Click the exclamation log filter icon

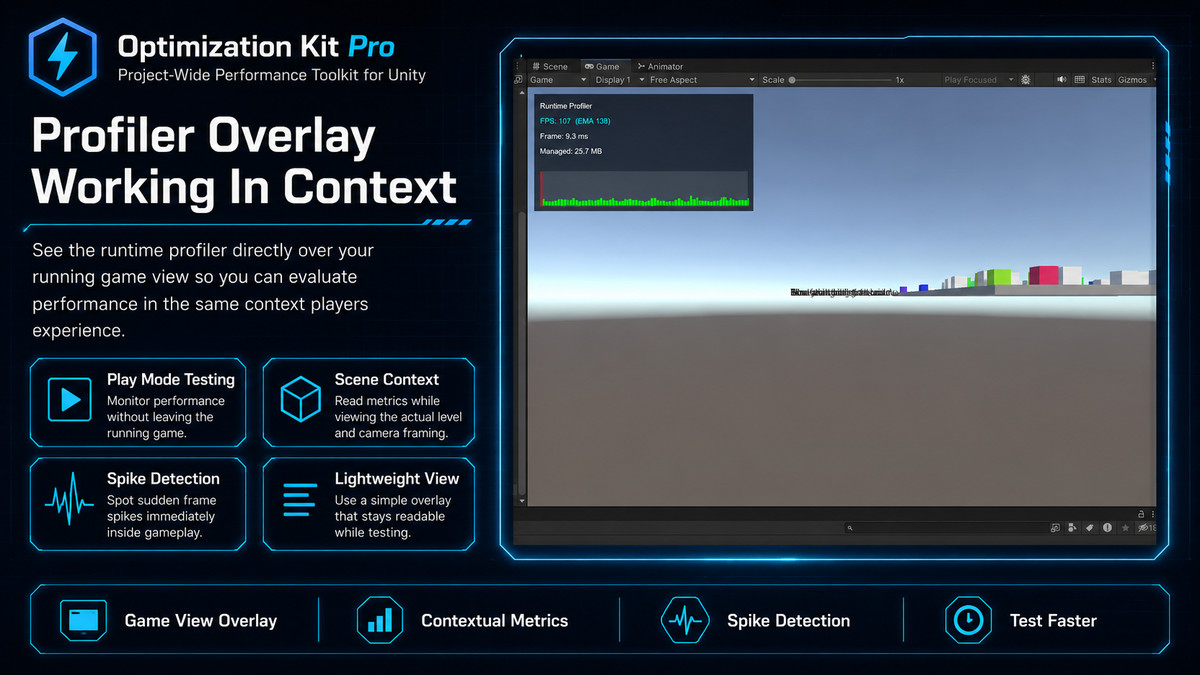(1106, 527)
